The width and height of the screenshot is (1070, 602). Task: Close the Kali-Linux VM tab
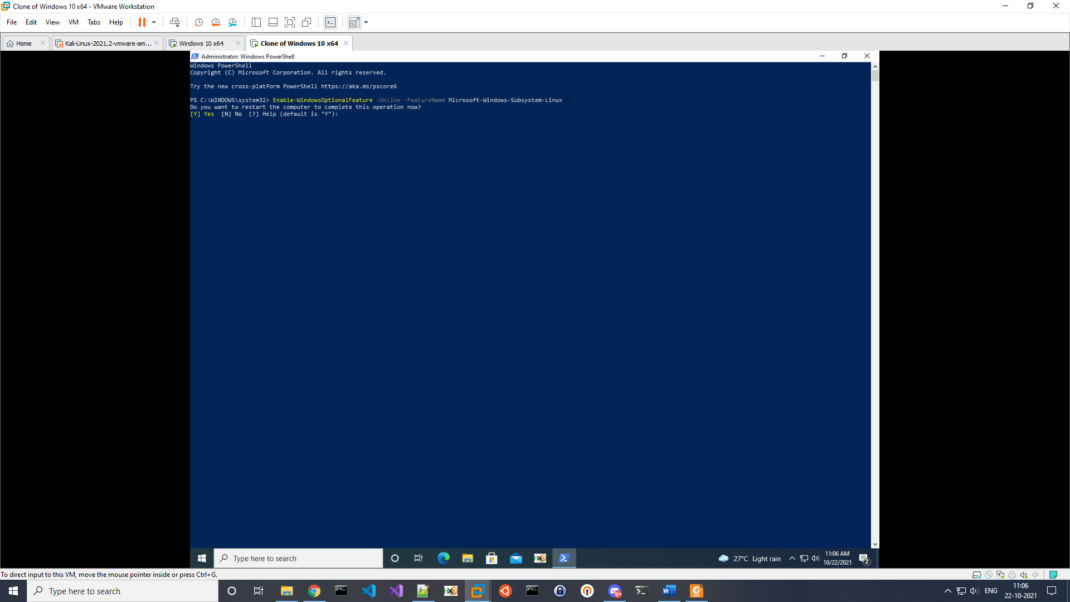pos(156,43)
